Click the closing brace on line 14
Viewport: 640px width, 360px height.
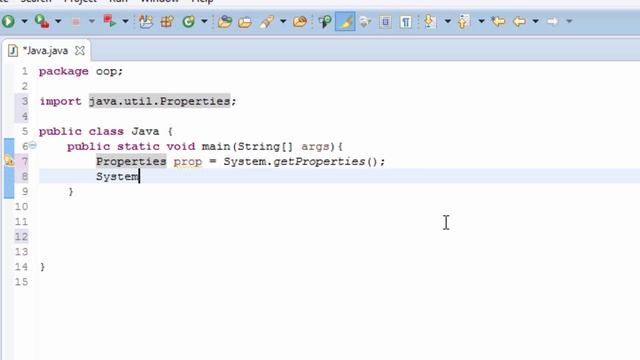coord(42,267)
